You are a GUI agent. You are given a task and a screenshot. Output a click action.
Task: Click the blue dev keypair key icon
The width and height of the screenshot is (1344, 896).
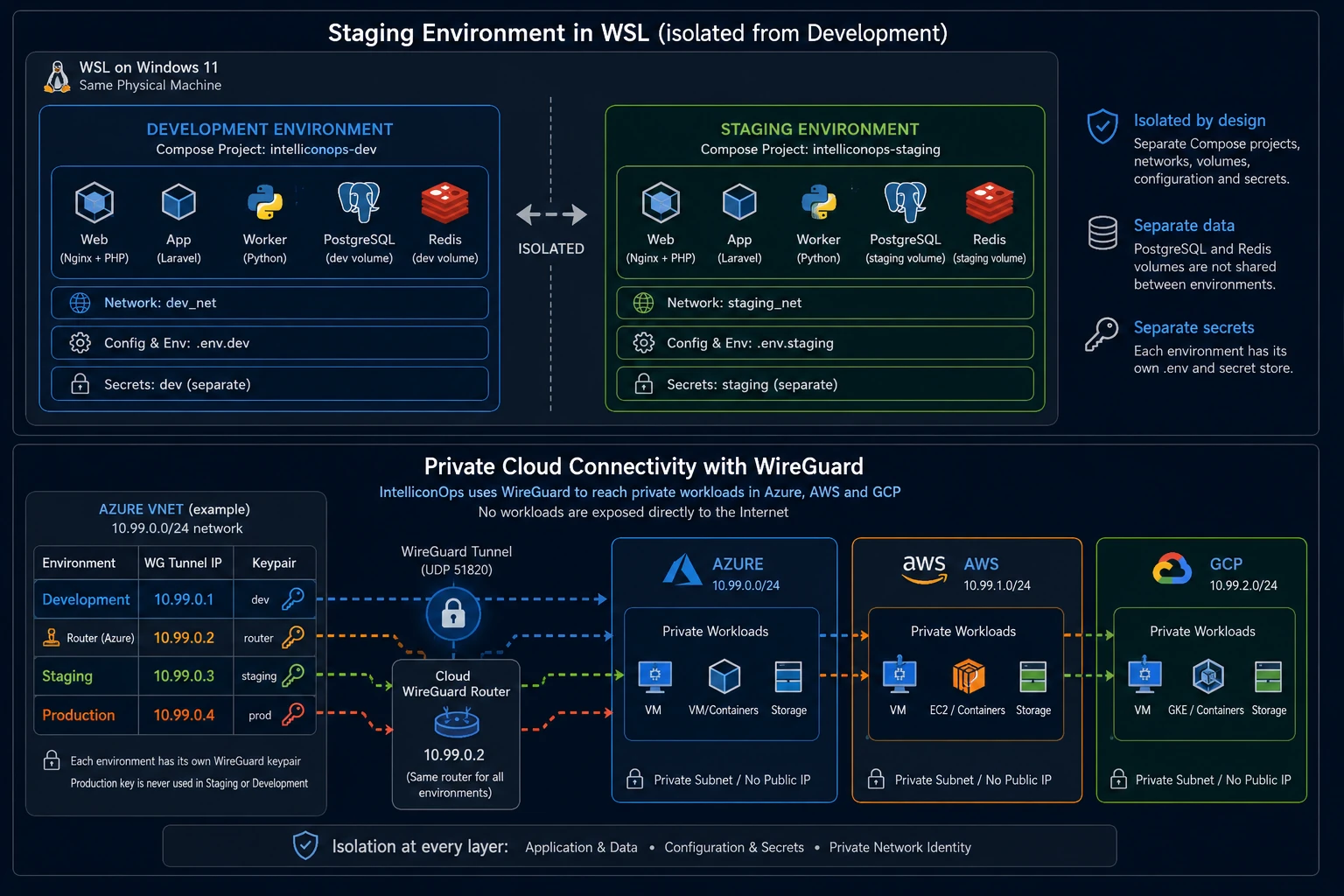click(x=292, y=599)
